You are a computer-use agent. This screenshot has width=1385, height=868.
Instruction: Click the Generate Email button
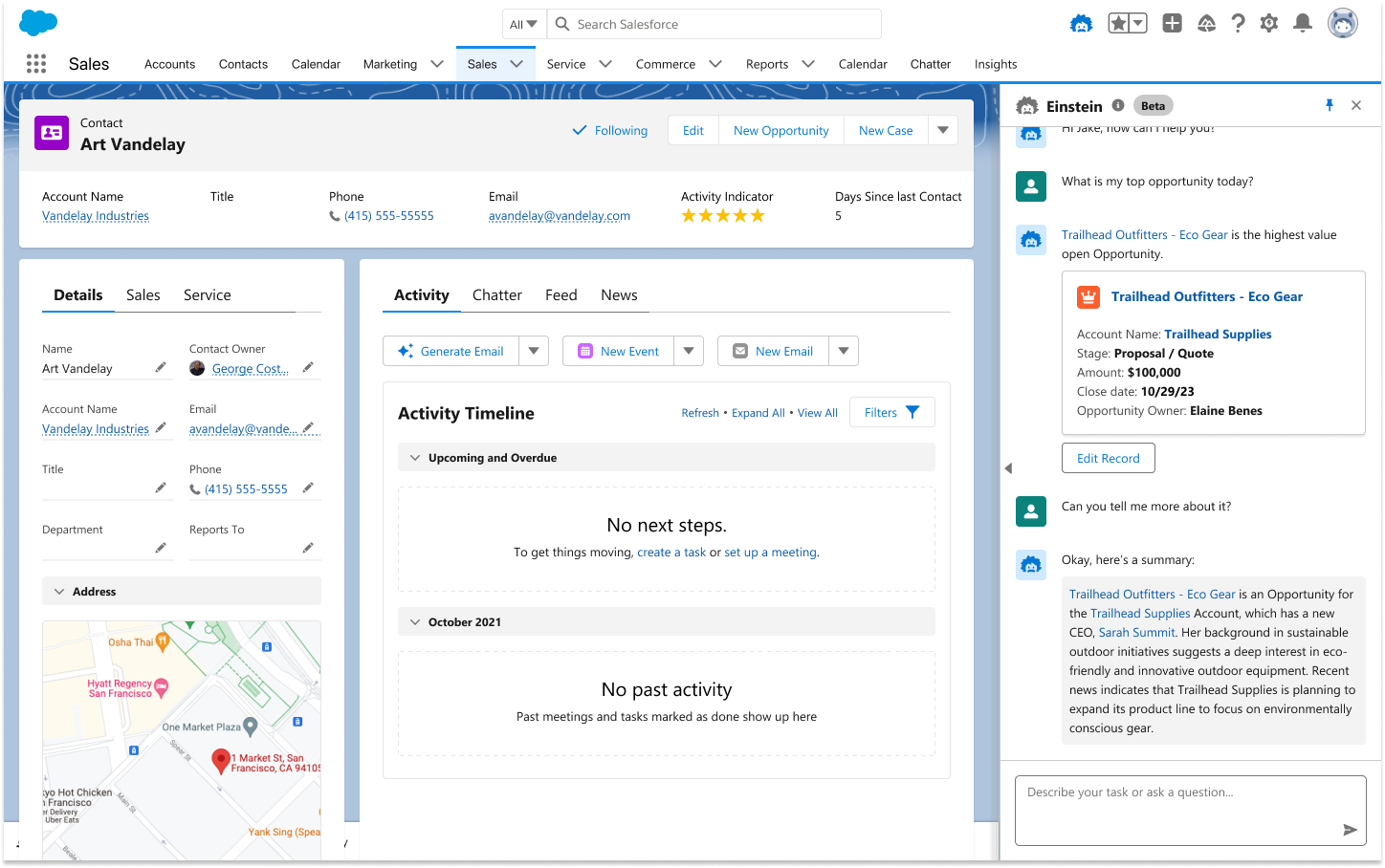(x=451, y=351)
